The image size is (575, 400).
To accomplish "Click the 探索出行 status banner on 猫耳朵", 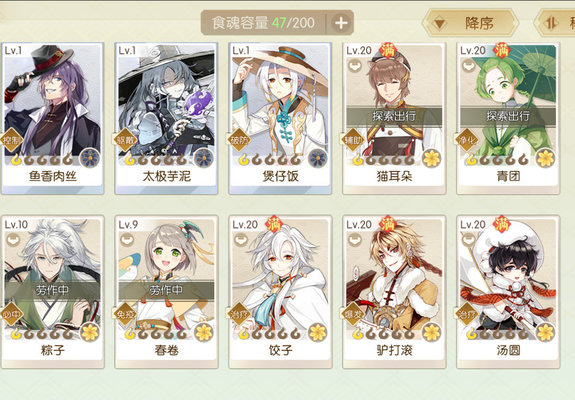I will (x=394, y=117).
